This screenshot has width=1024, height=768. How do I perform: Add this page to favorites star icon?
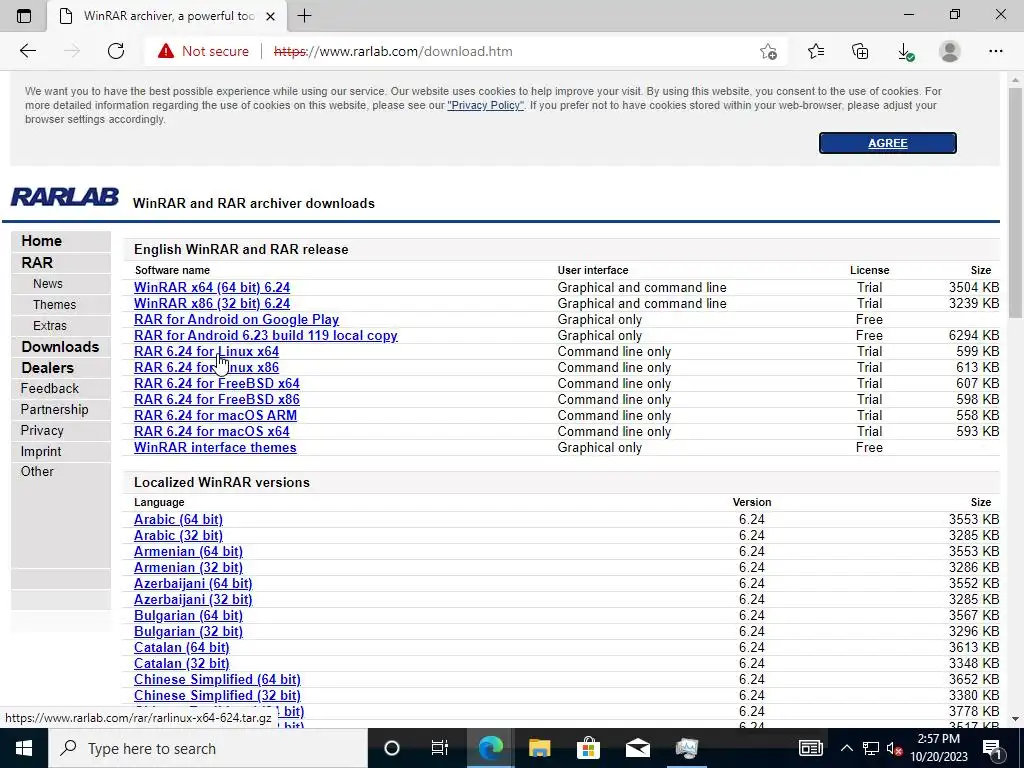tap(769, 51)
